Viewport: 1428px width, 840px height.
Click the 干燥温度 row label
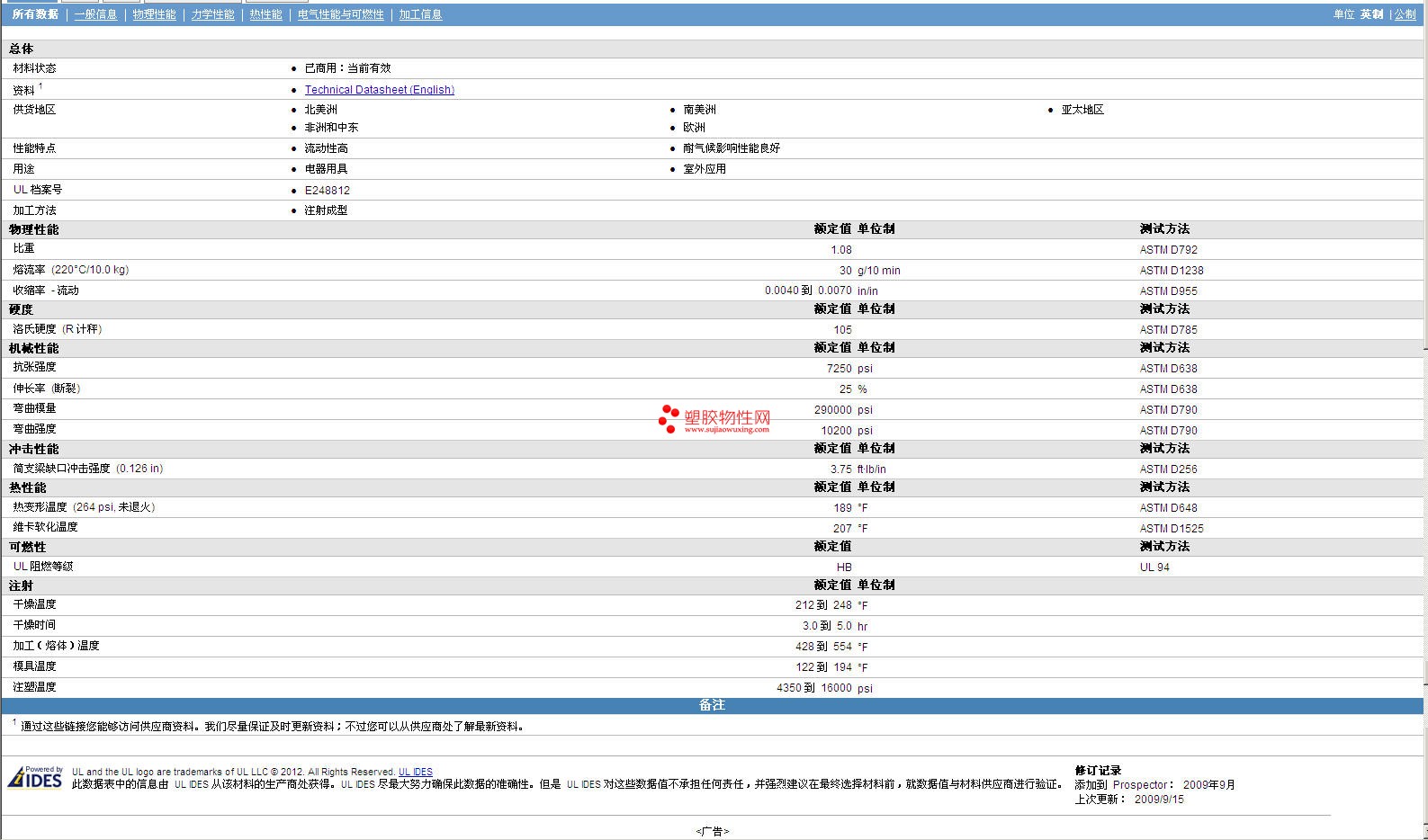coord(34,604)
